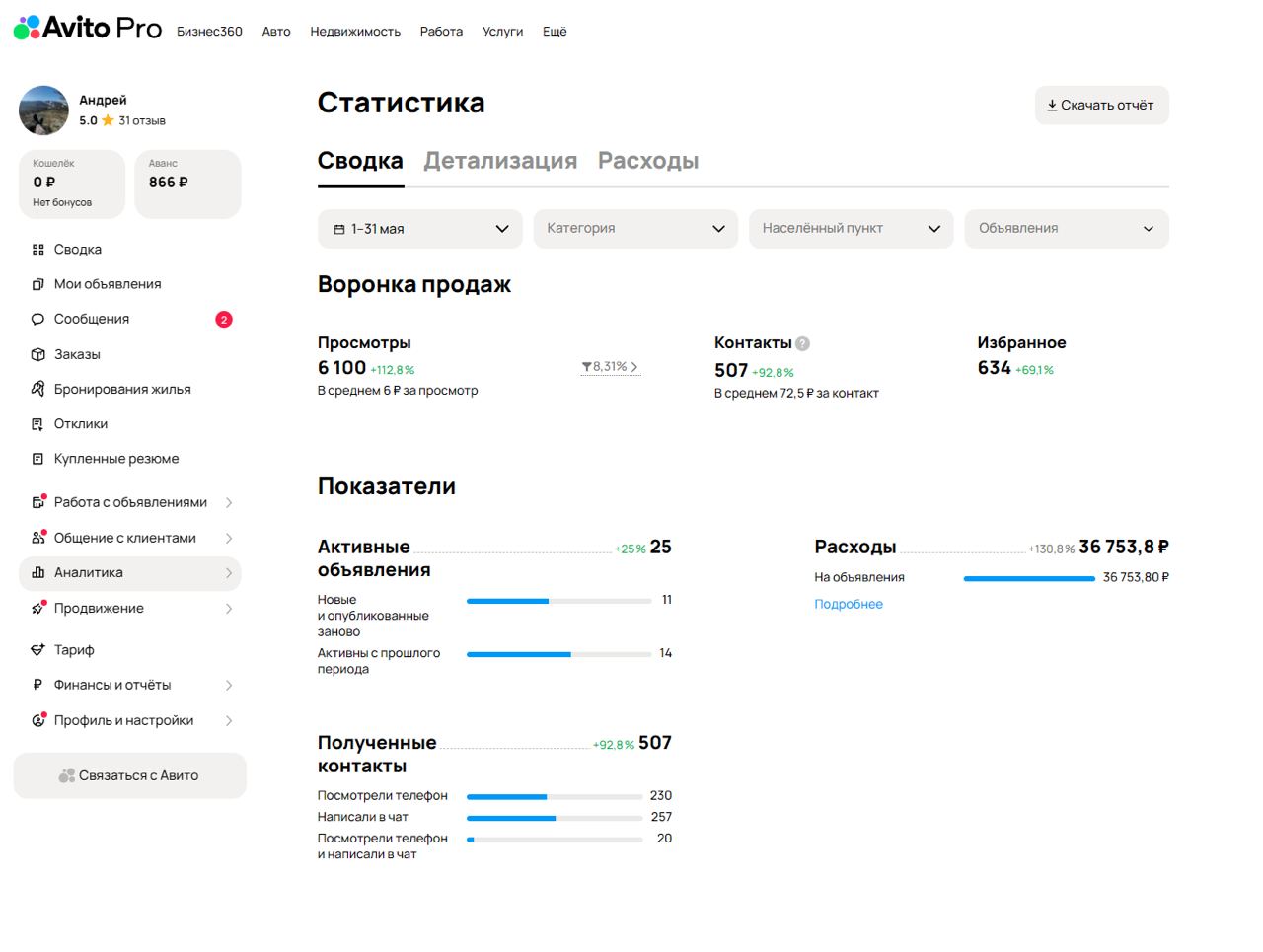Image resolution: width=1263 pixels, height=952 pixels.
Task: Click Мои объявления sidebar icon
Action: [x=37, y=284]
